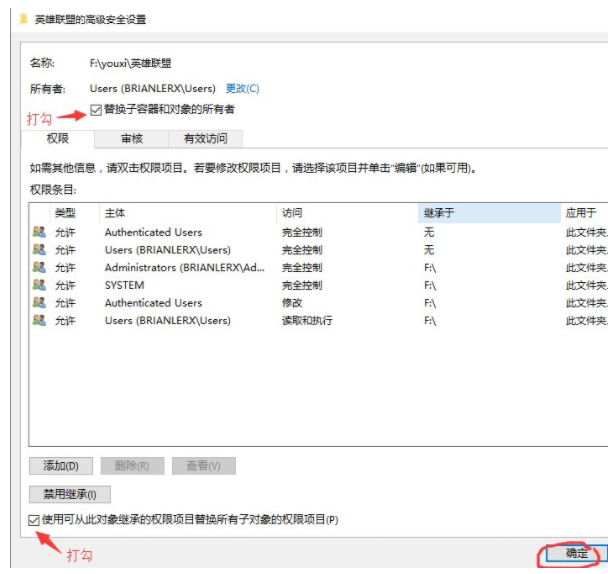Image resolution: width=608 pixels, height=574 pixels.
Task: Click user icon beside Users 完全控制 entry
Action: click(39, 250)
